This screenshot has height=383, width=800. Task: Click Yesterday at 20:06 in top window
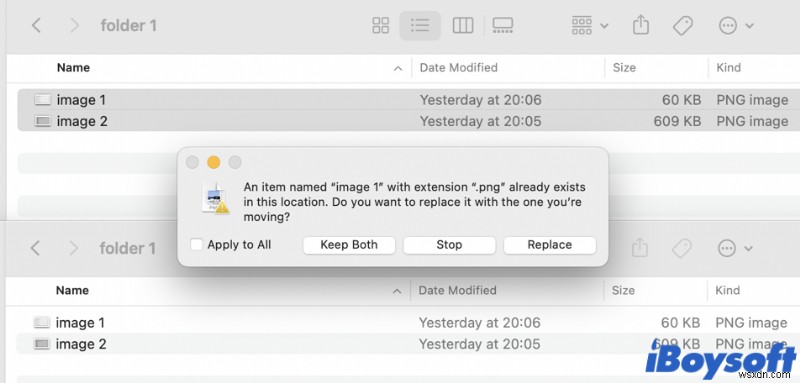click(480, 100)
